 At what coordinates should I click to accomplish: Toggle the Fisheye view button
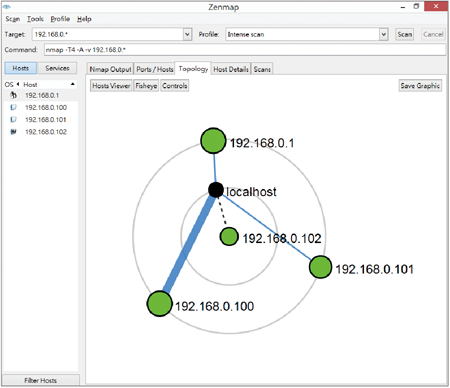(x=146, y=86)
